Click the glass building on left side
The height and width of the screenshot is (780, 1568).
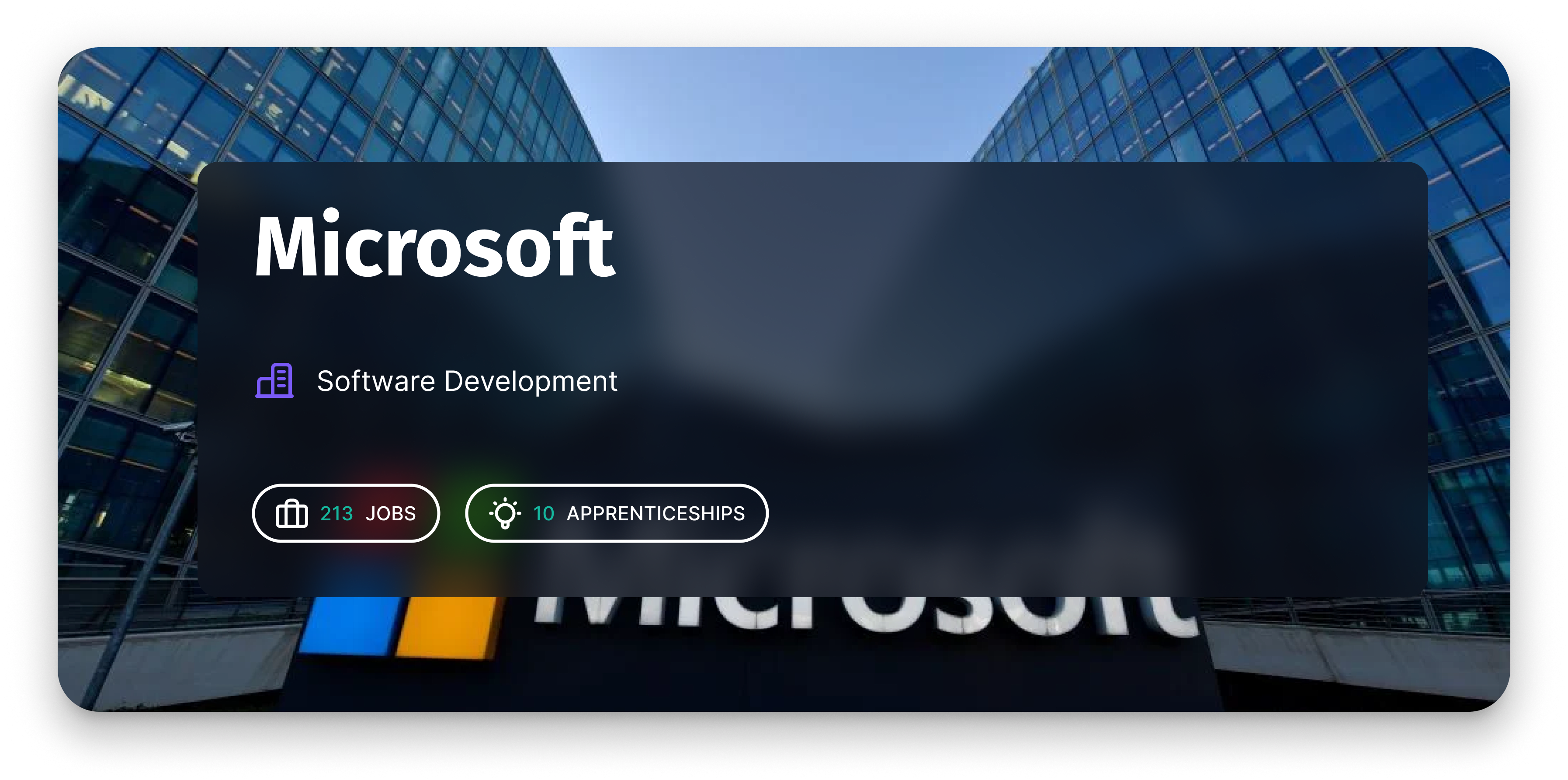tap(128, 304)
